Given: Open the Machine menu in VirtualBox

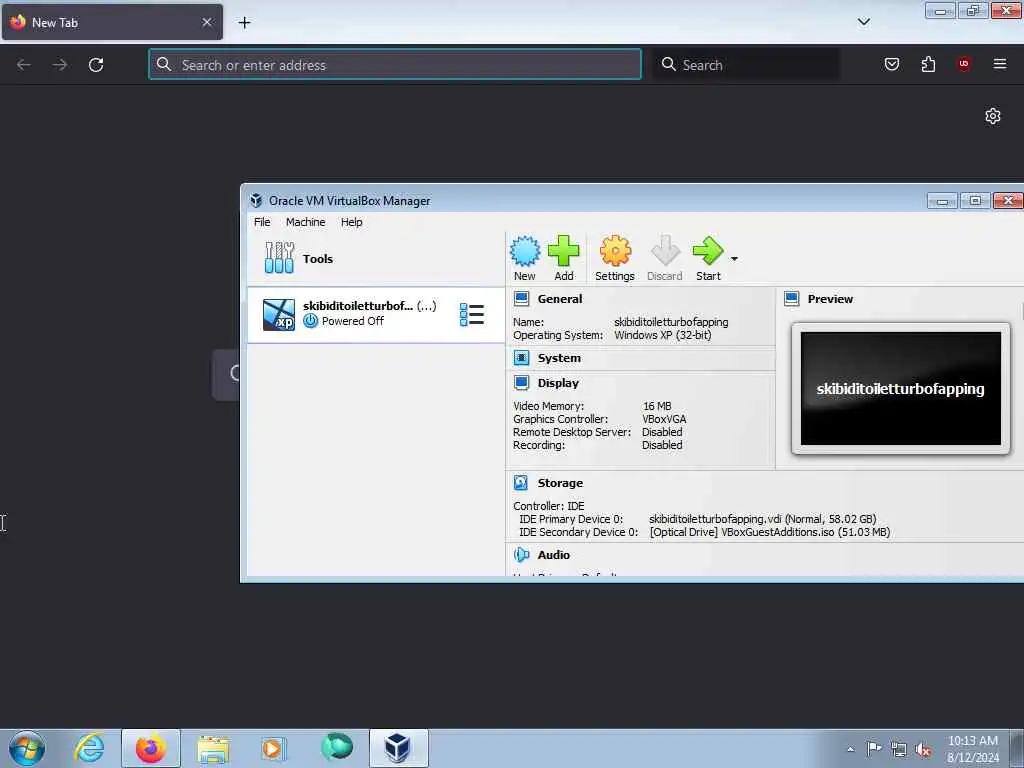Looking at the screenshot, I should click(x=305, y=222).
